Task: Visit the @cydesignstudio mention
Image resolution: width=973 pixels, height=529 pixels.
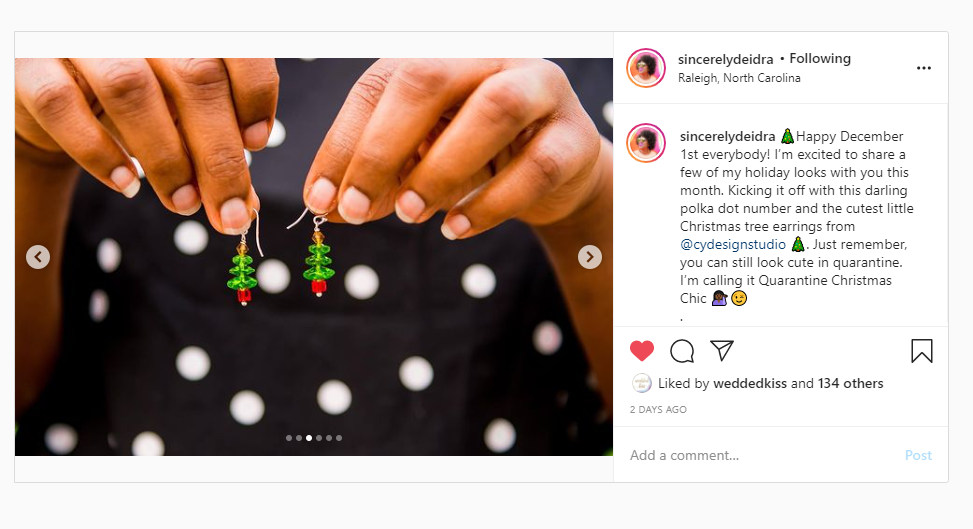Action: tap(733, 244)
